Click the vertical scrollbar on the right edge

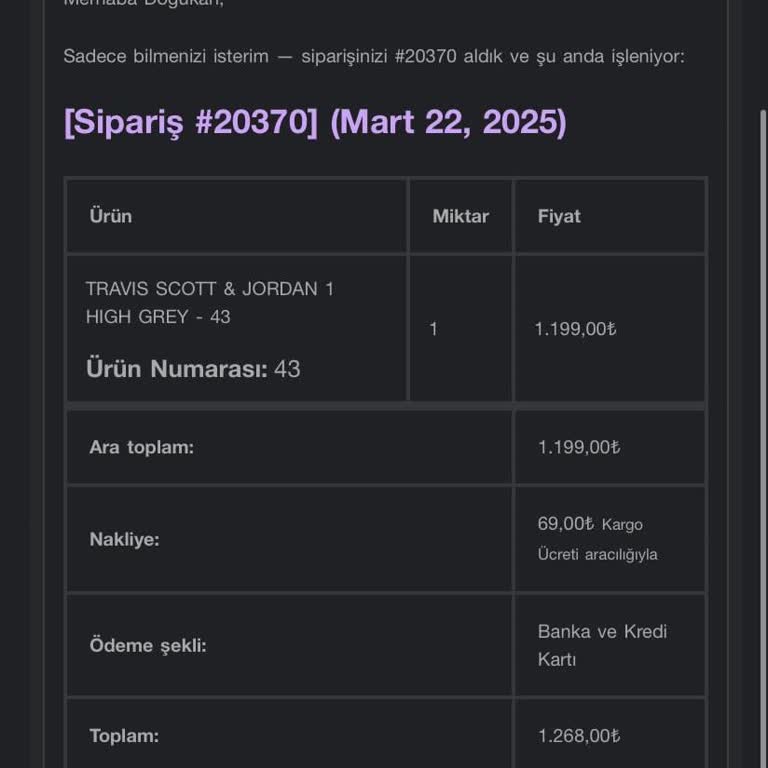pos(763,439)
